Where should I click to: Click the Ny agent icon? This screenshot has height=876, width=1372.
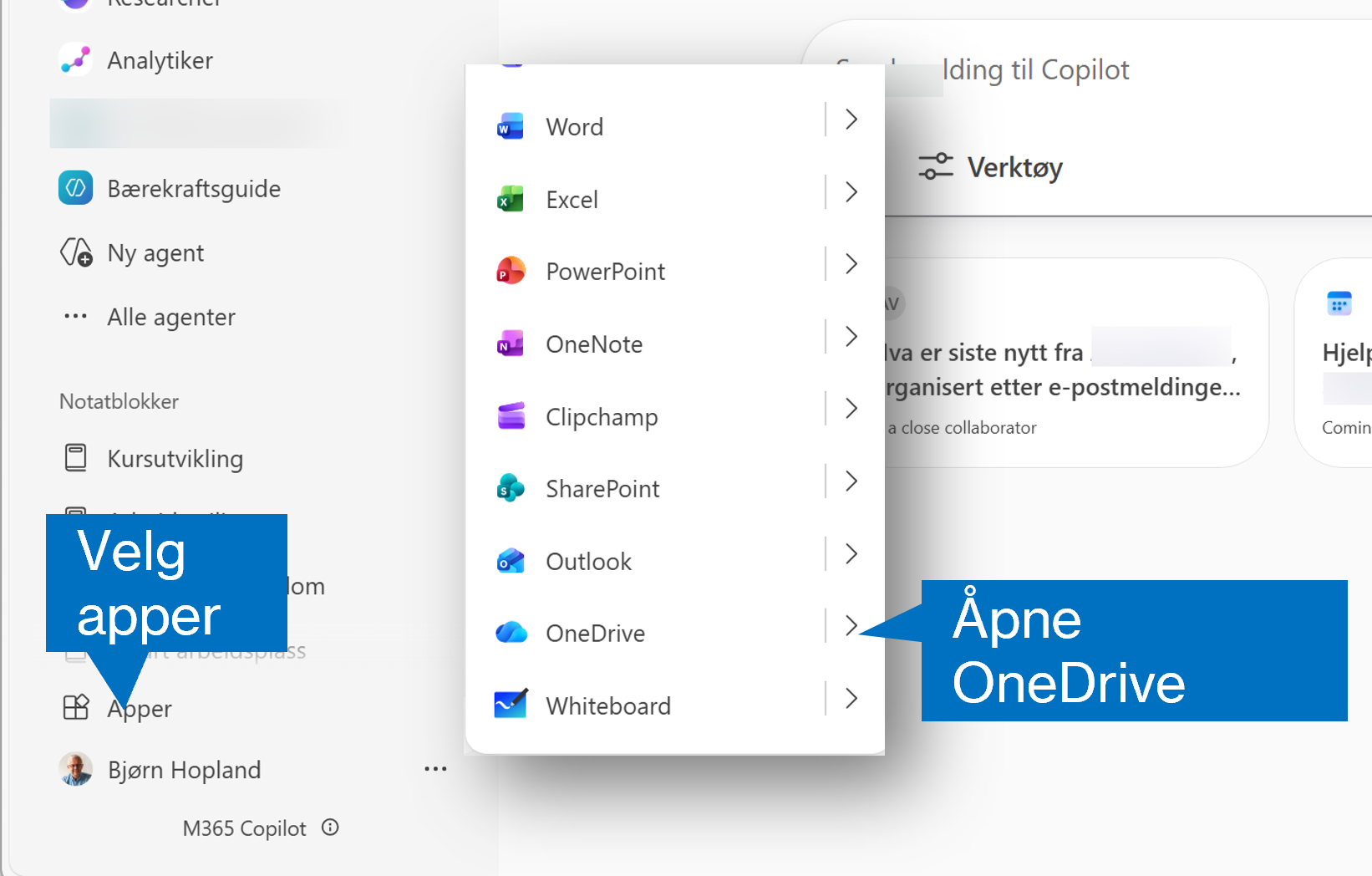(x=76, y=252)
